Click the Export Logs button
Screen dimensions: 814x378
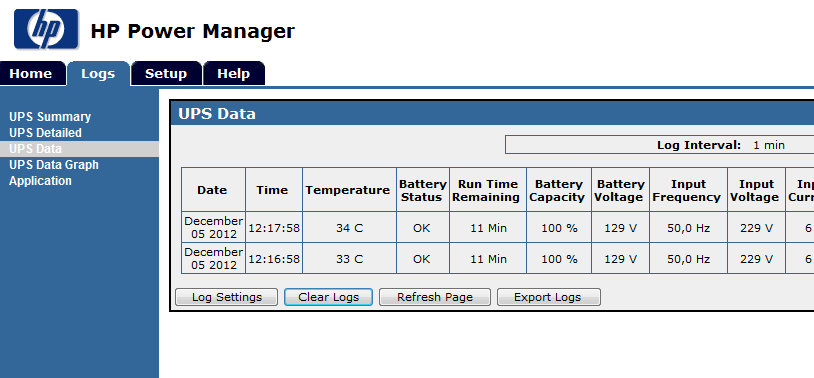pyautogui.click(x=549, y=297)
